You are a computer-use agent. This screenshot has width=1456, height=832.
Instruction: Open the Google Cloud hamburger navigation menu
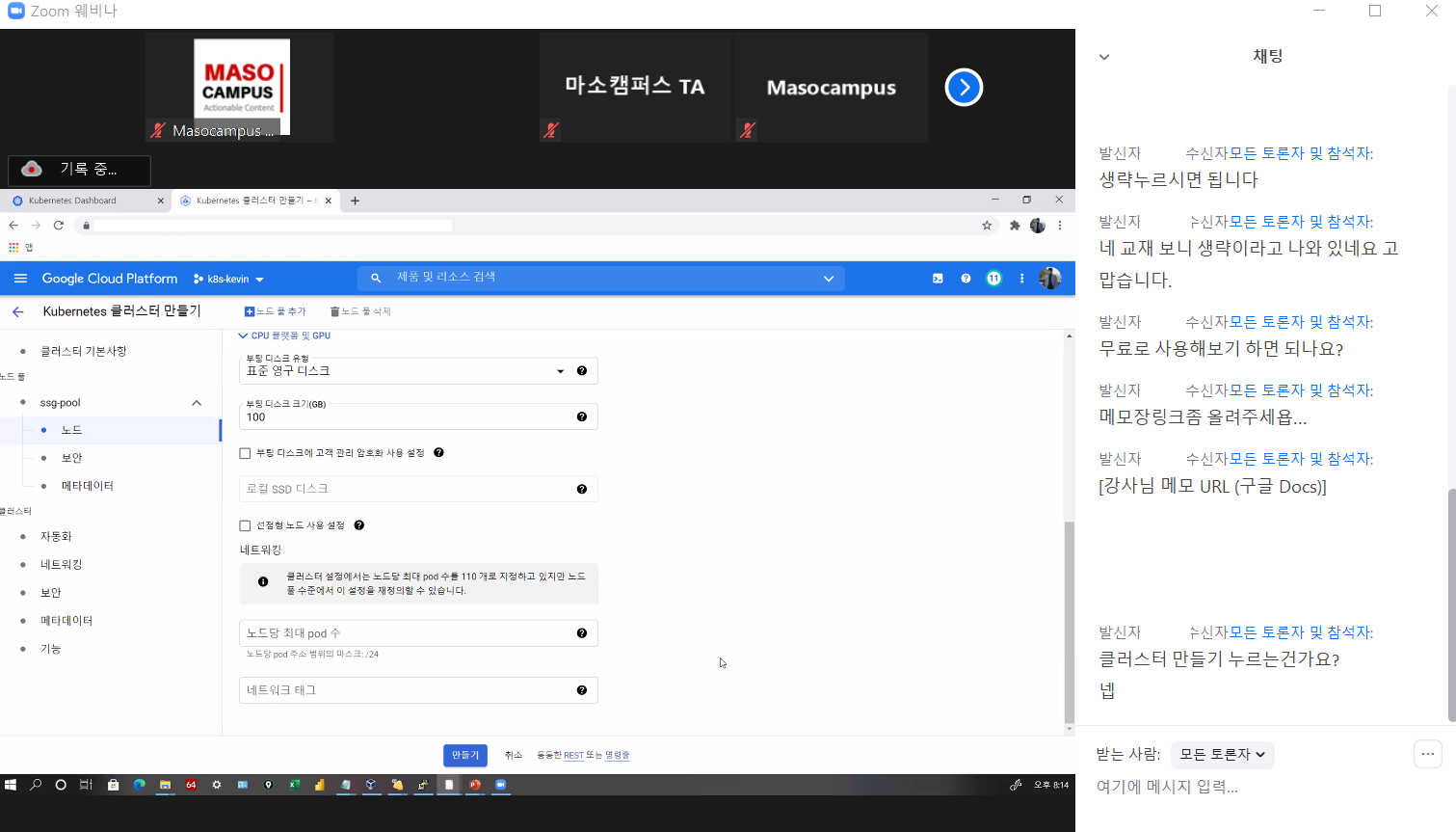click(20, 279)
